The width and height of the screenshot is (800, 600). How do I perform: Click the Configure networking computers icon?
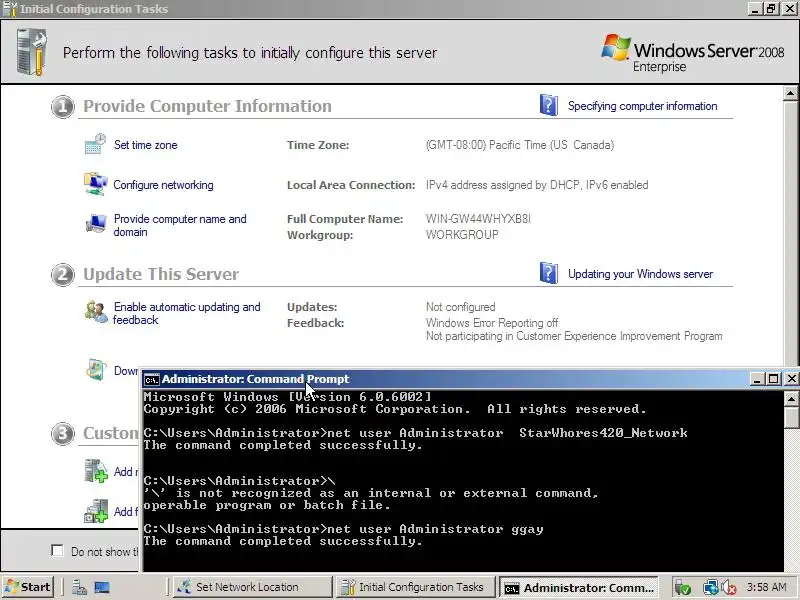pos(95,184)
